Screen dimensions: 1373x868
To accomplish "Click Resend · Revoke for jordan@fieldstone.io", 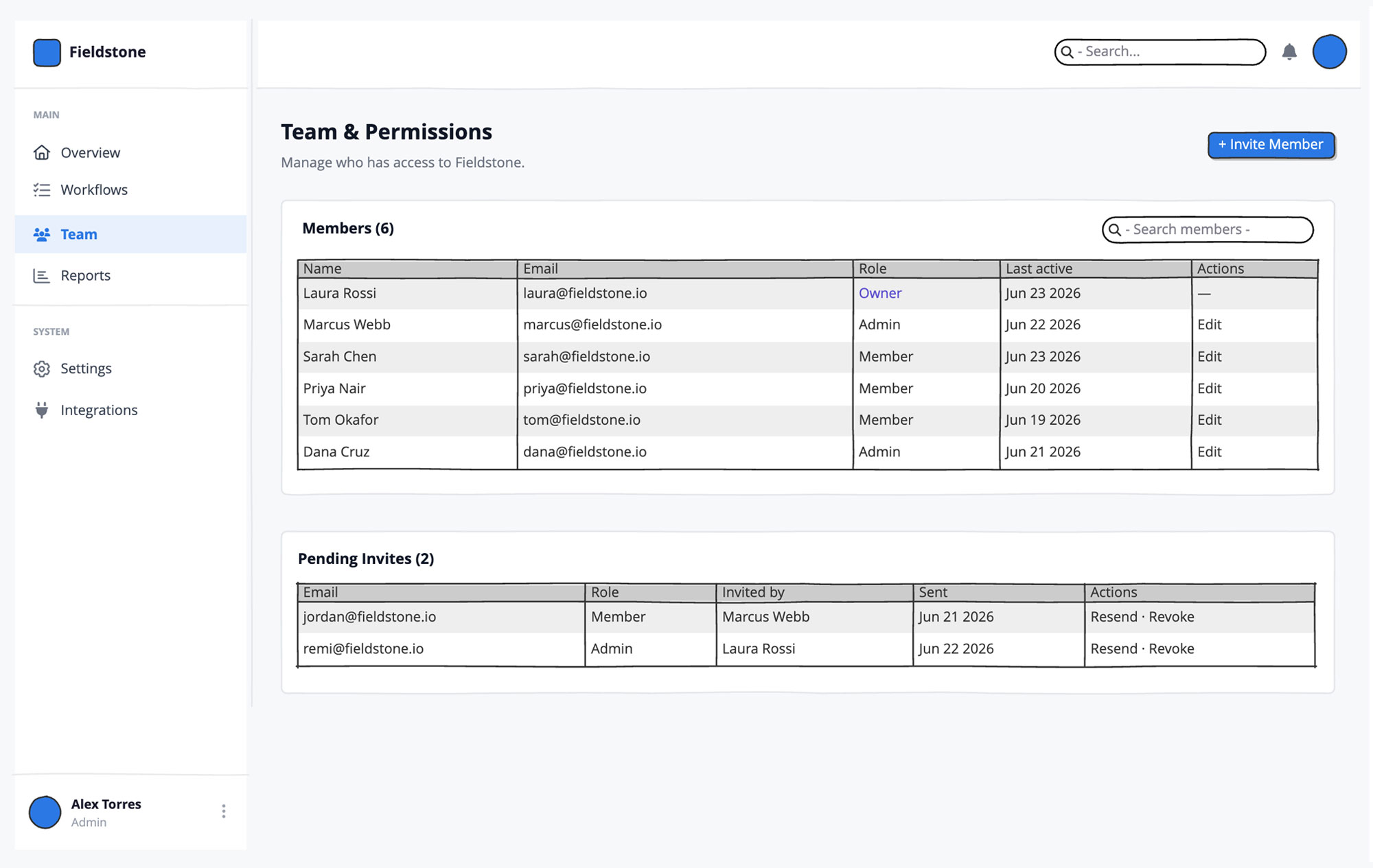I will [x=1142, y=617].
